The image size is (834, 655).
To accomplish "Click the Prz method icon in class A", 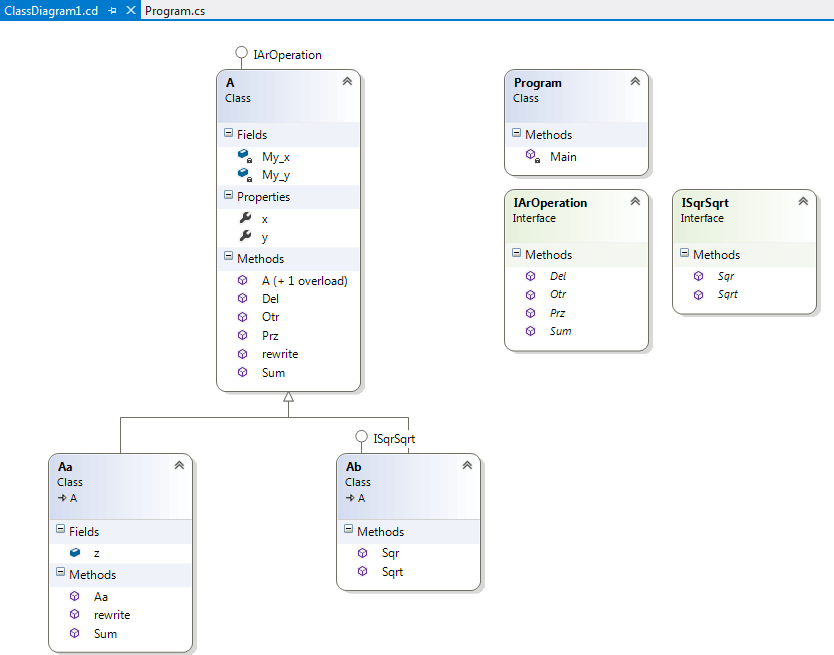I will (x=243, y=335).
